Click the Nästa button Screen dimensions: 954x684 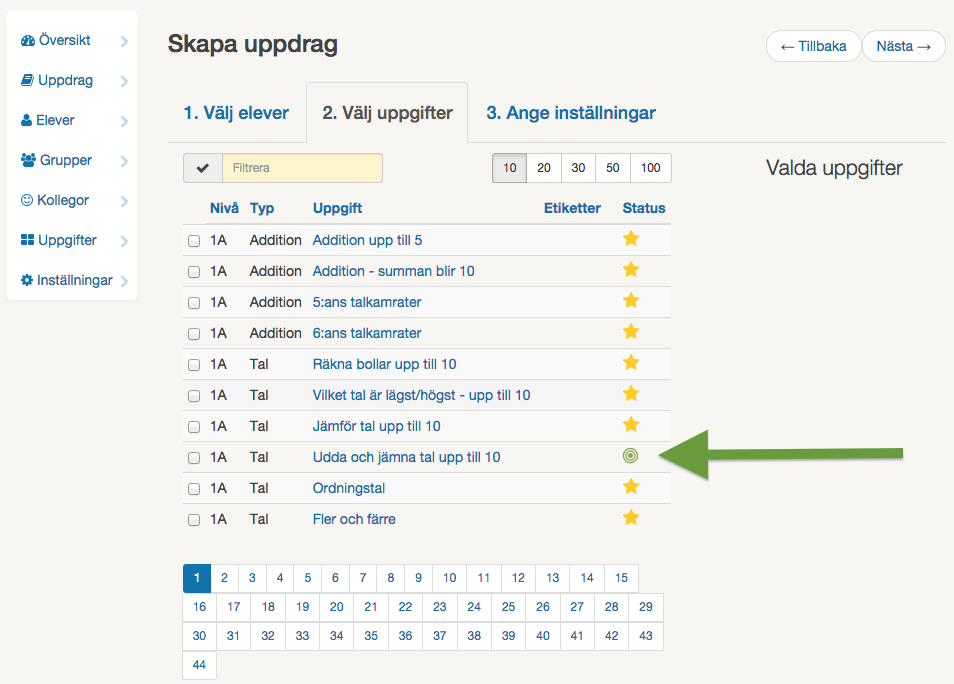[903, 46]
